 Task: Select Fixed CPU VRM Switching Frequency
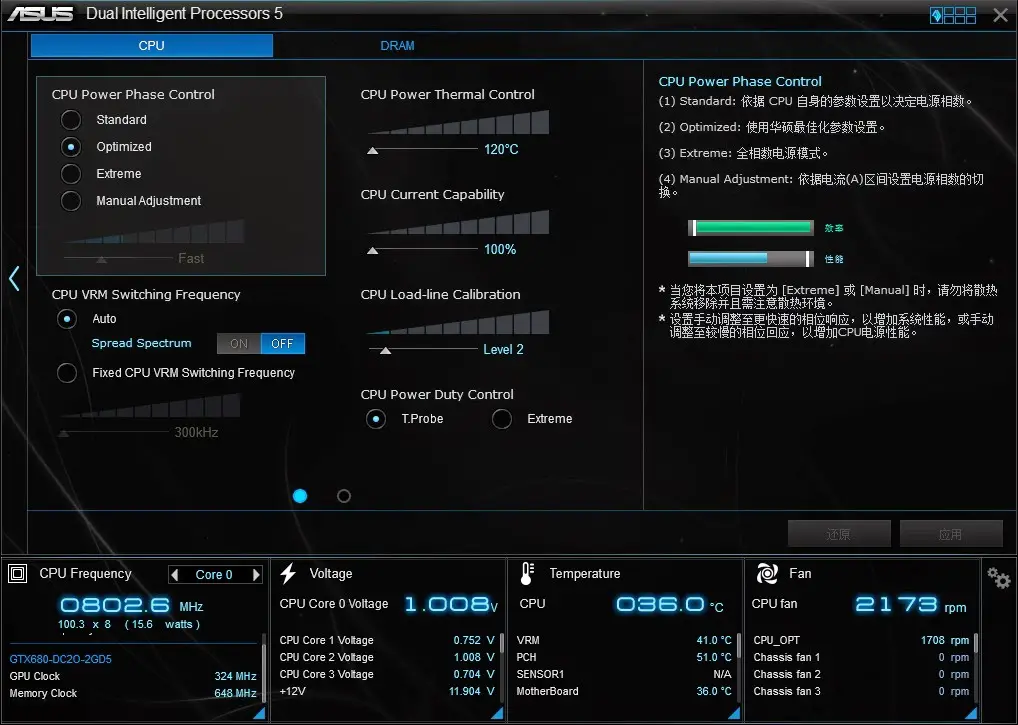67,373
